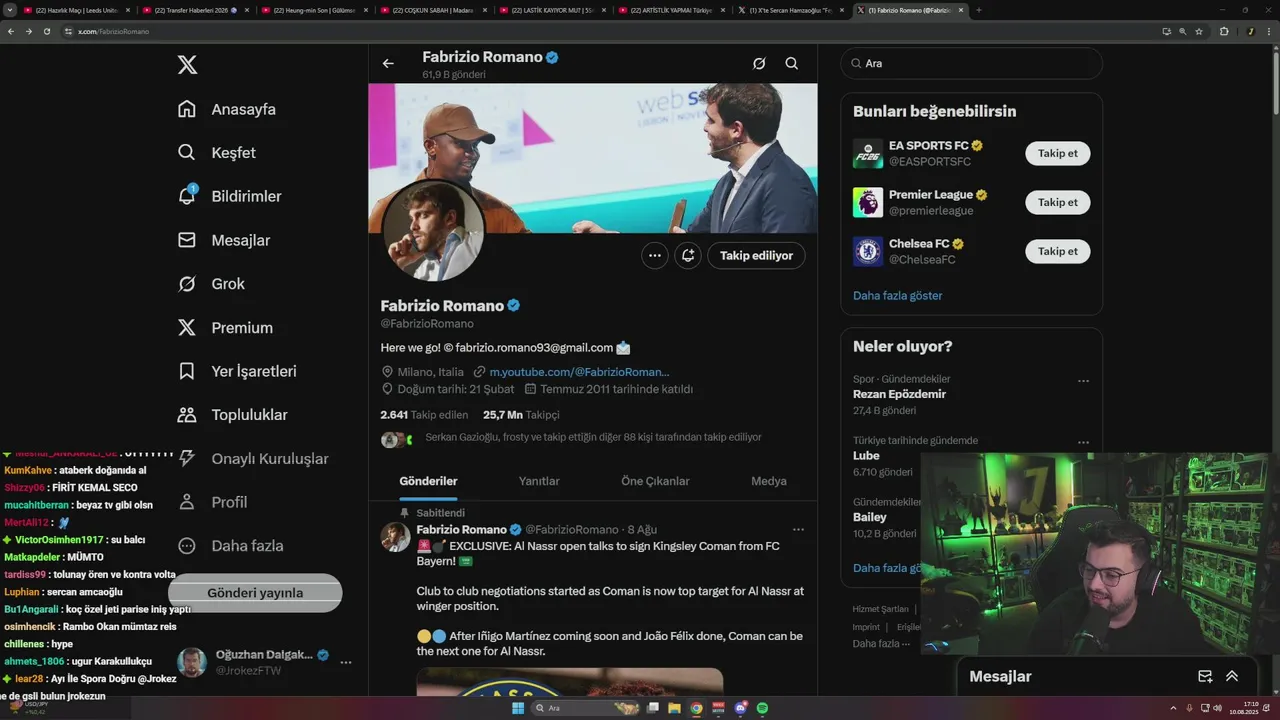
Task: Open Profil from sidebar
Action: tap(212, 502)
